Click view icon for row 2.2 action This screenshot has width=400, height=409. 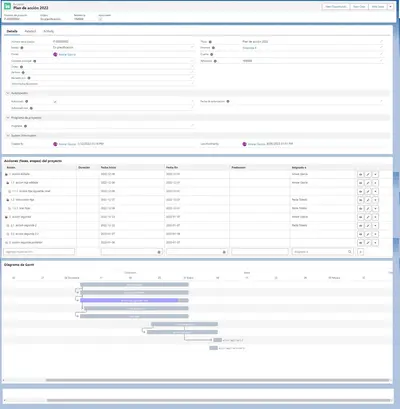coord(360,234)
